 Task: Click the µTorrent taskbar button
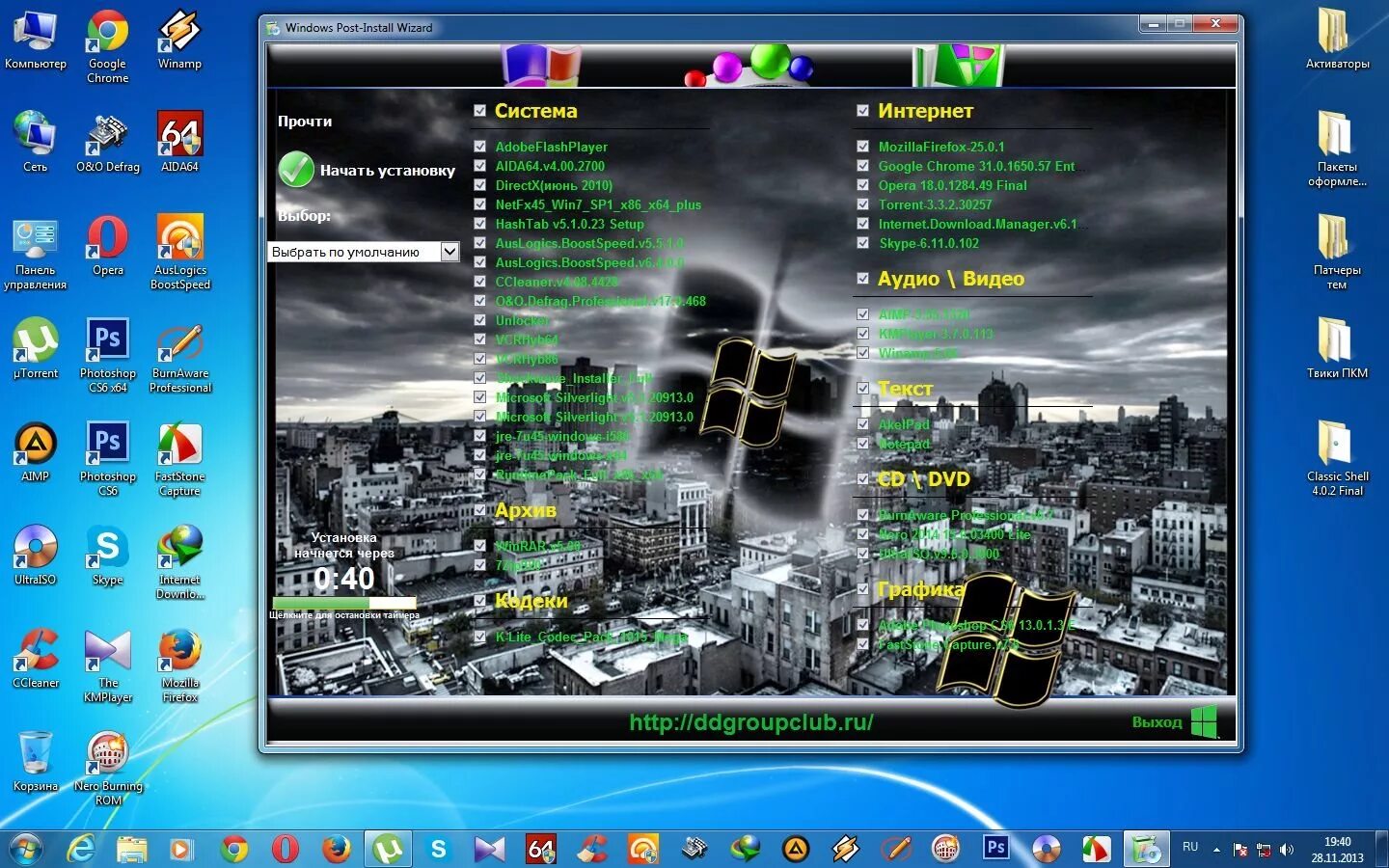pyautogui.click(x=388, y=850)
